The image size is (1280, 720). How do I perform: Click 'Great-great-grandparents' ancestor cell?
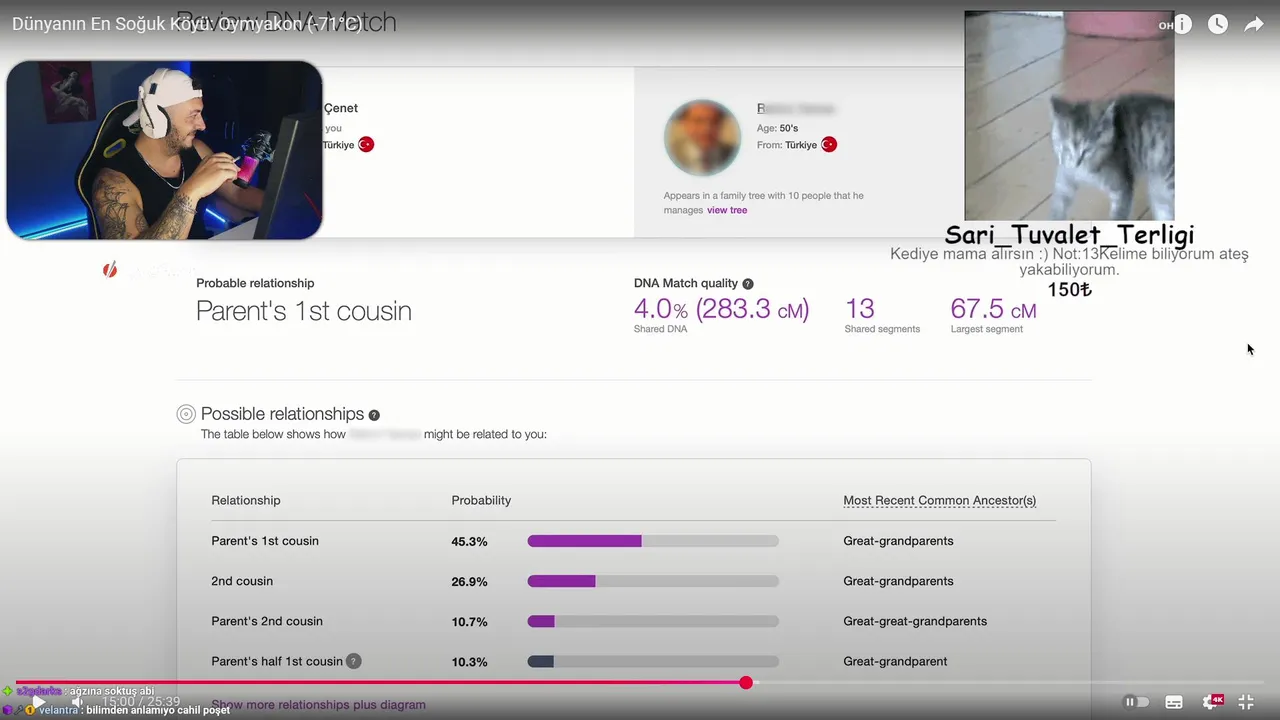coord(915,621)
